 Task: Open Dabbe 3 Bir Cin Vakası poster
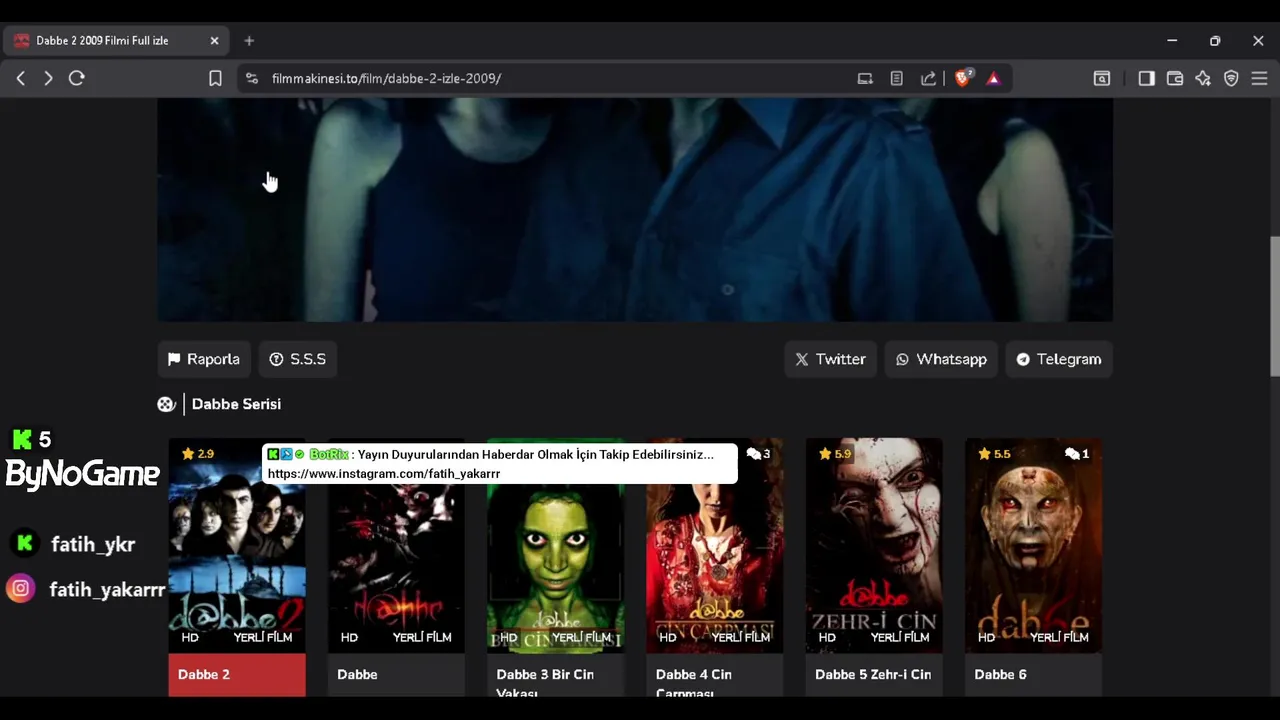[x=555, y=545]
